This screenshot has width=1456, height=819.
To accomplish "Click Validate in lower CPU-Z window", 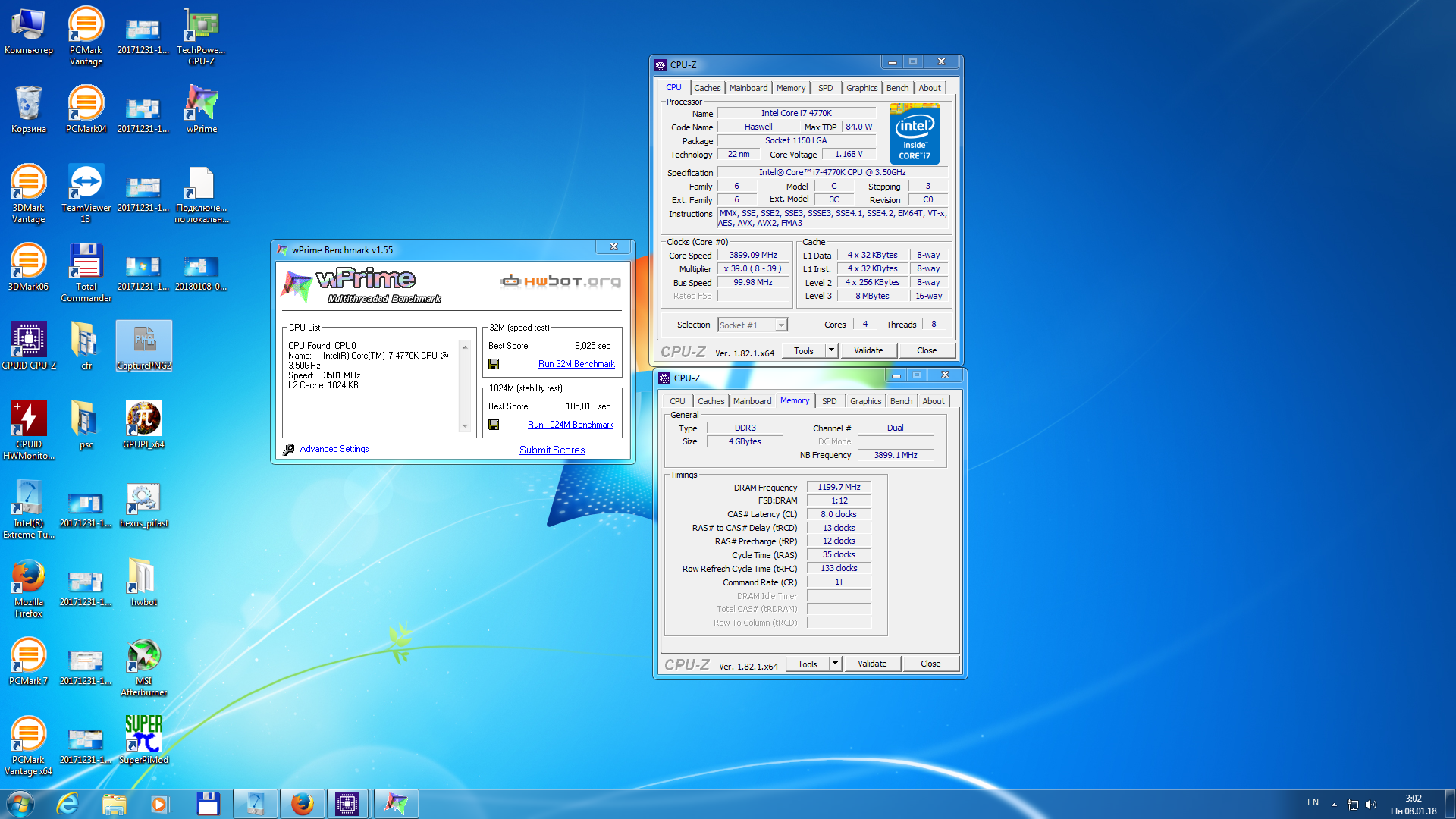I will pyautogui.click(x=872, y=664).
